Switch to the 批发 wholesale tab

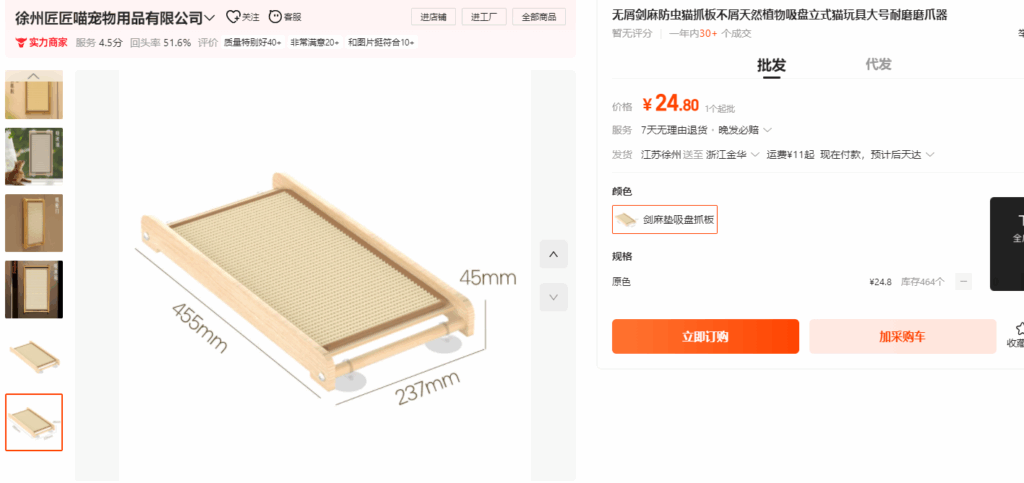click(771, 65)
